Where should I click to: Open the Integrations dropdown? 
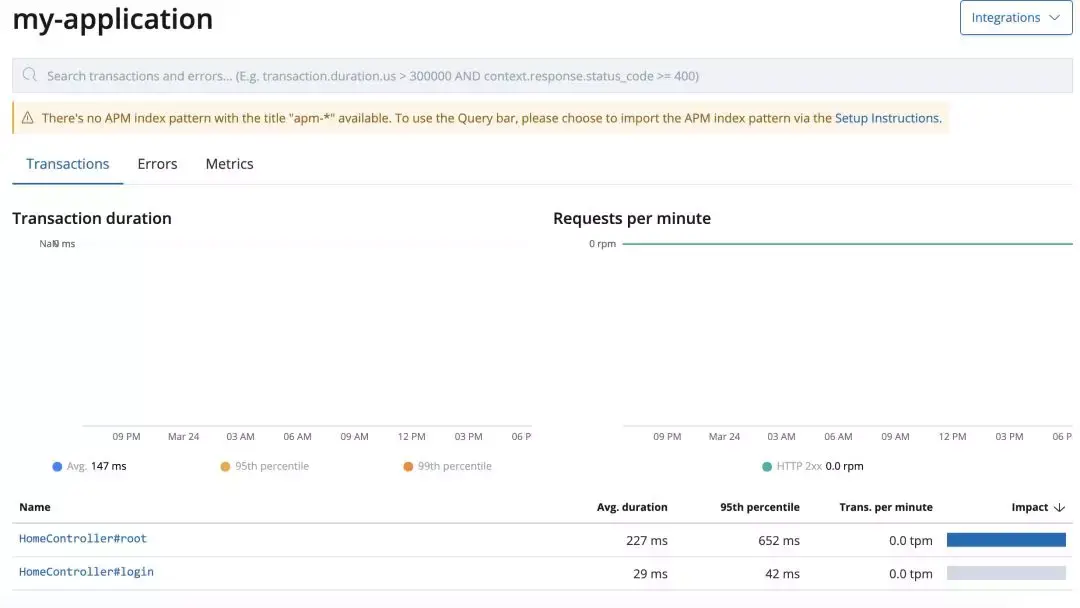click(x=1015, y=18)
